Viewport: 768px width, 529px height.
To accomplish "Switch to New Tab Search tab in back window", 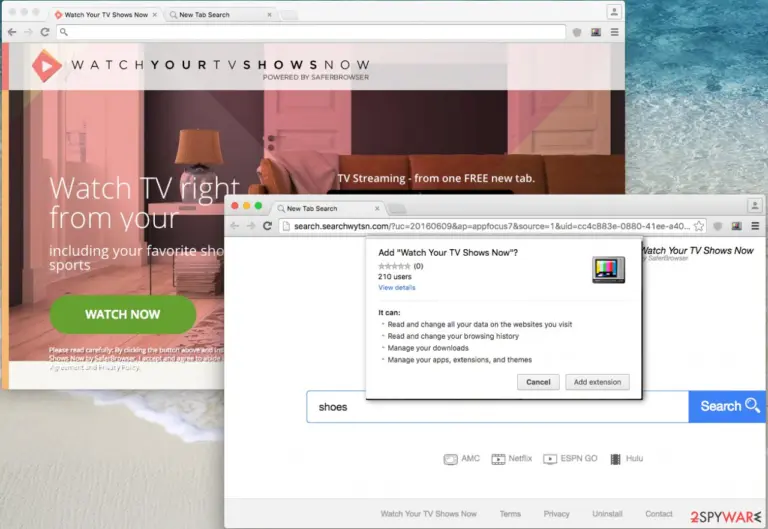I will (x=220, y=15).
